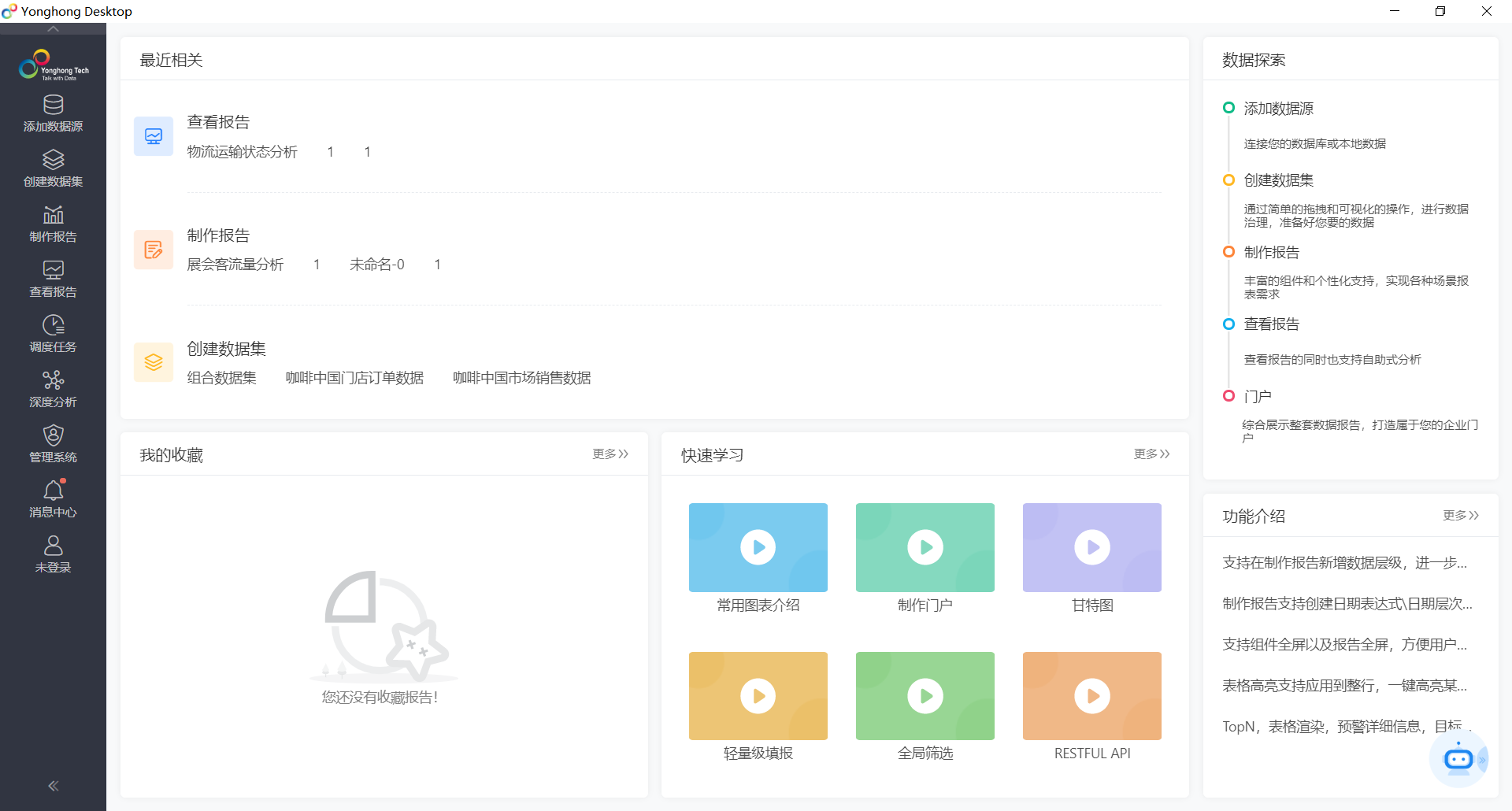Click the 未登录 user account icon
The image size is (1512, 811).
53,554
